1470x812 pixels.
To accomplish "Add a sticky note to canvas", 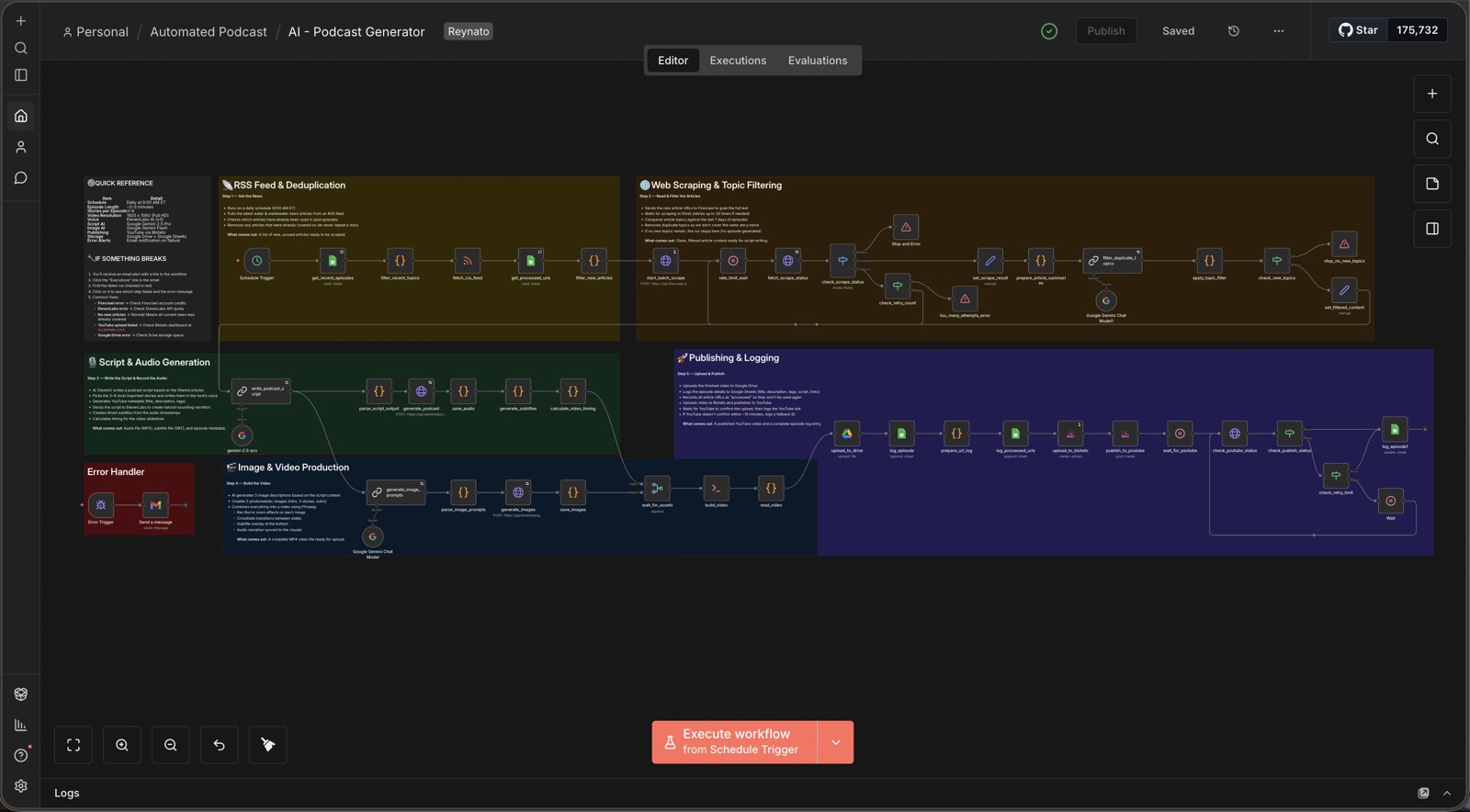I will [1432, 184].
